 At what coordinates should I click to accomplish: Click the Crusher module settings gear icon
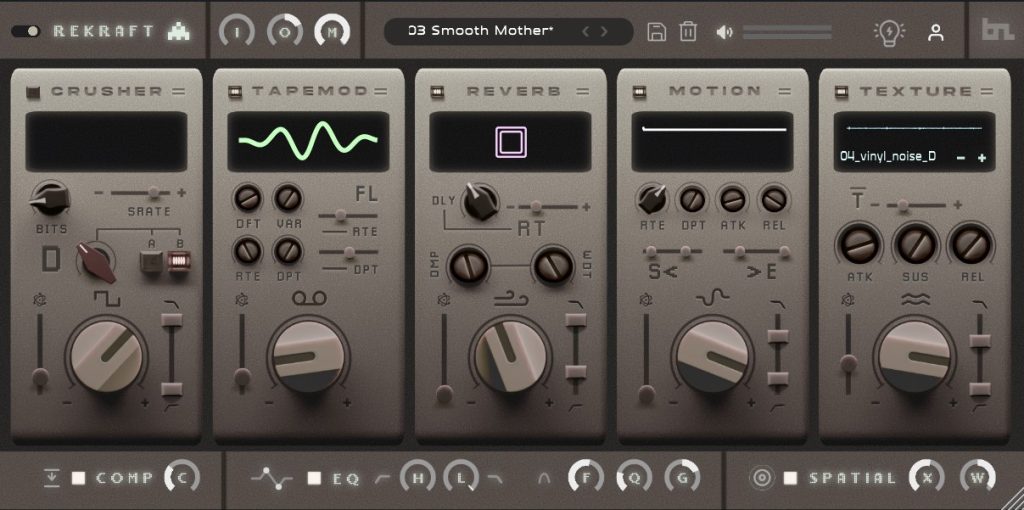(38, 299)
